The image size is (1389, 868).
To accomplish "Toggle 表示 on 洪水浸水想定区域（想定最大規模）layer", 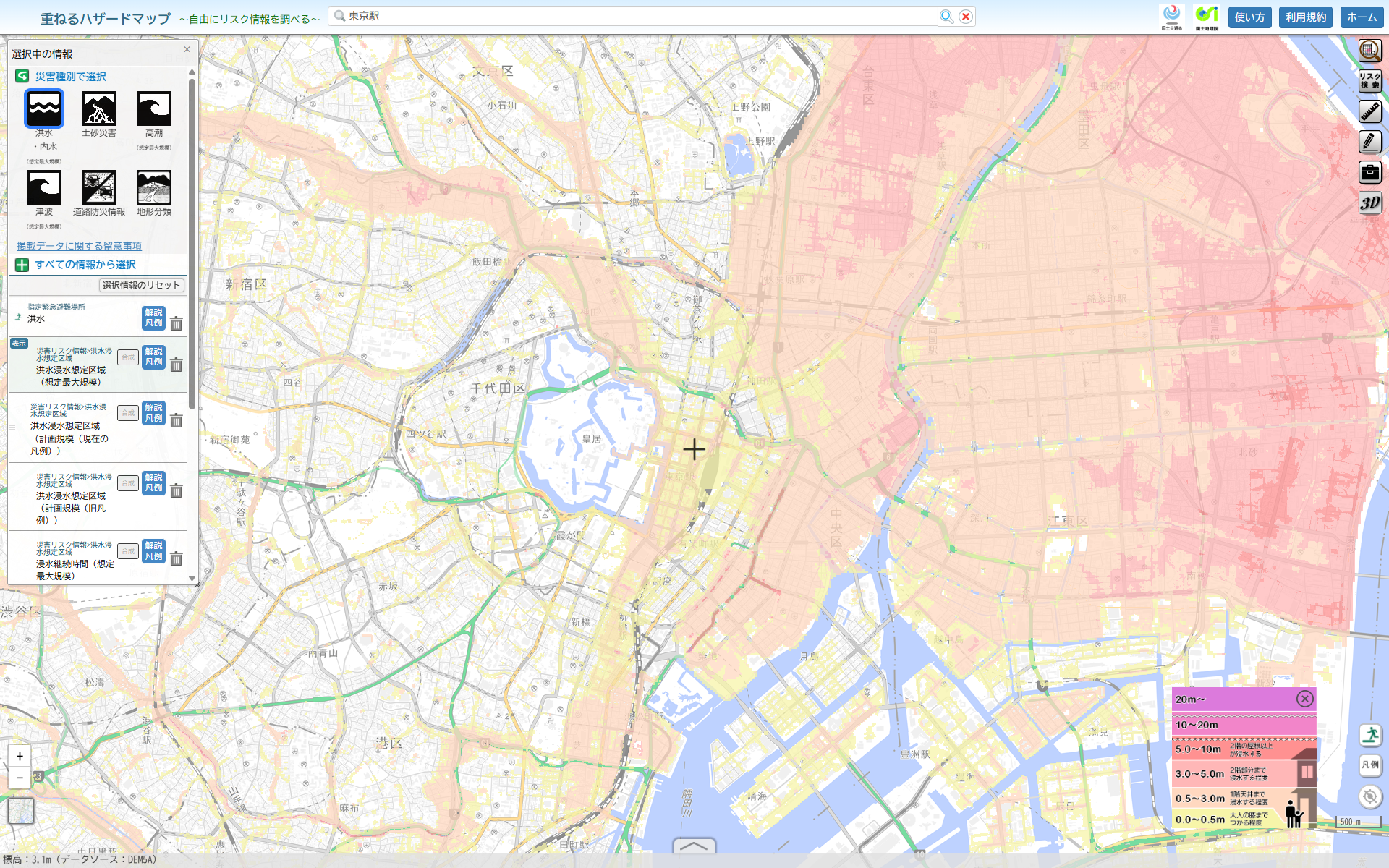I will (x=19, y=344).
